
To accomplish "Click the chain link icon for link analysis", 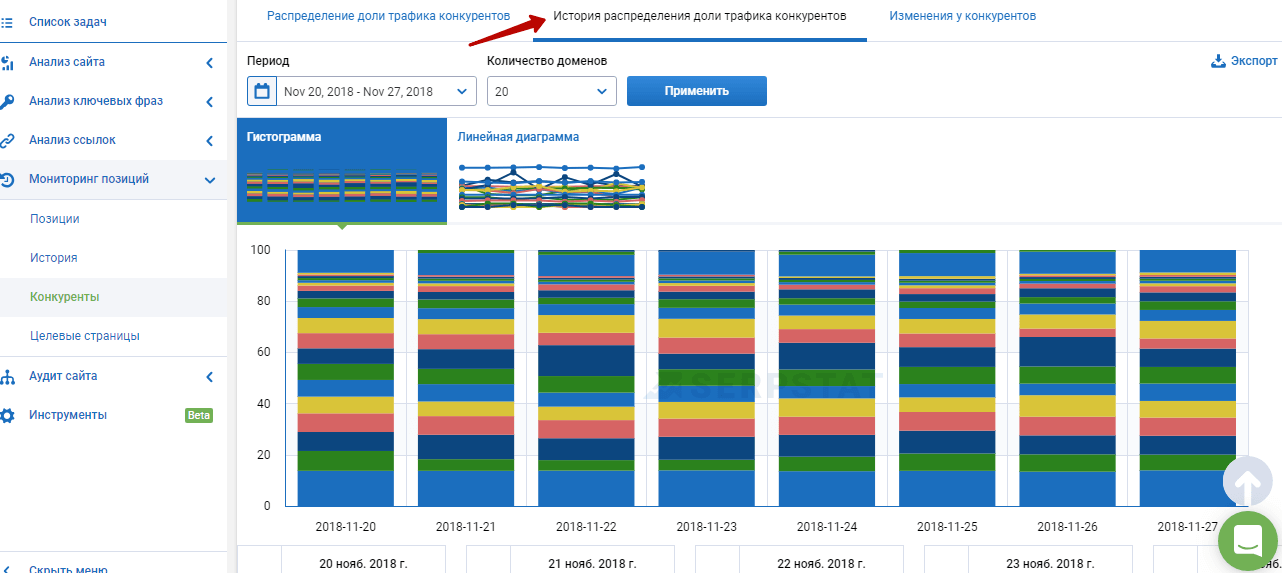I will point(8,140).
